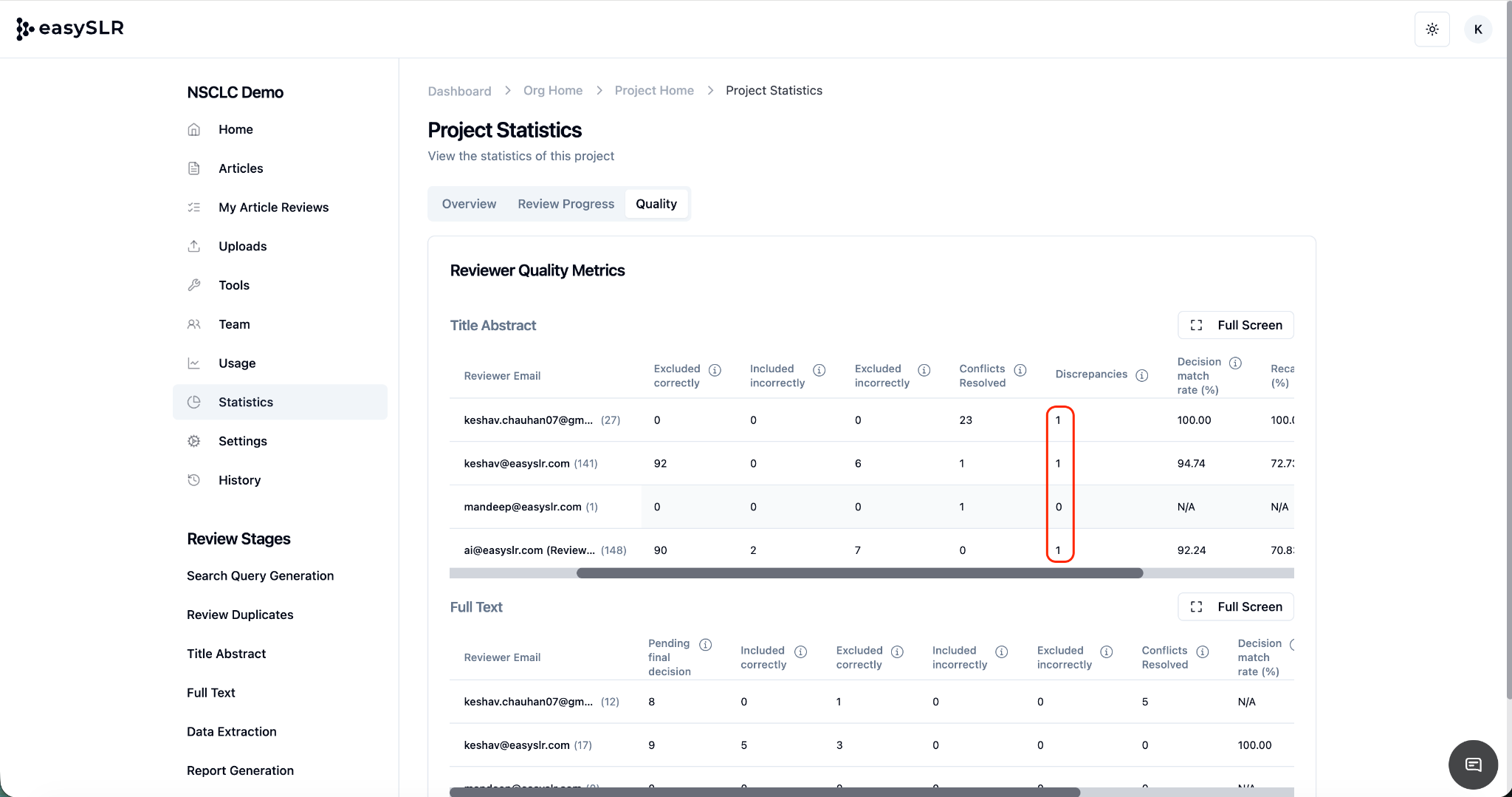Switch to the Review Progress tab
Viewport: 1512px width, 797px height.
click(566, 204)
